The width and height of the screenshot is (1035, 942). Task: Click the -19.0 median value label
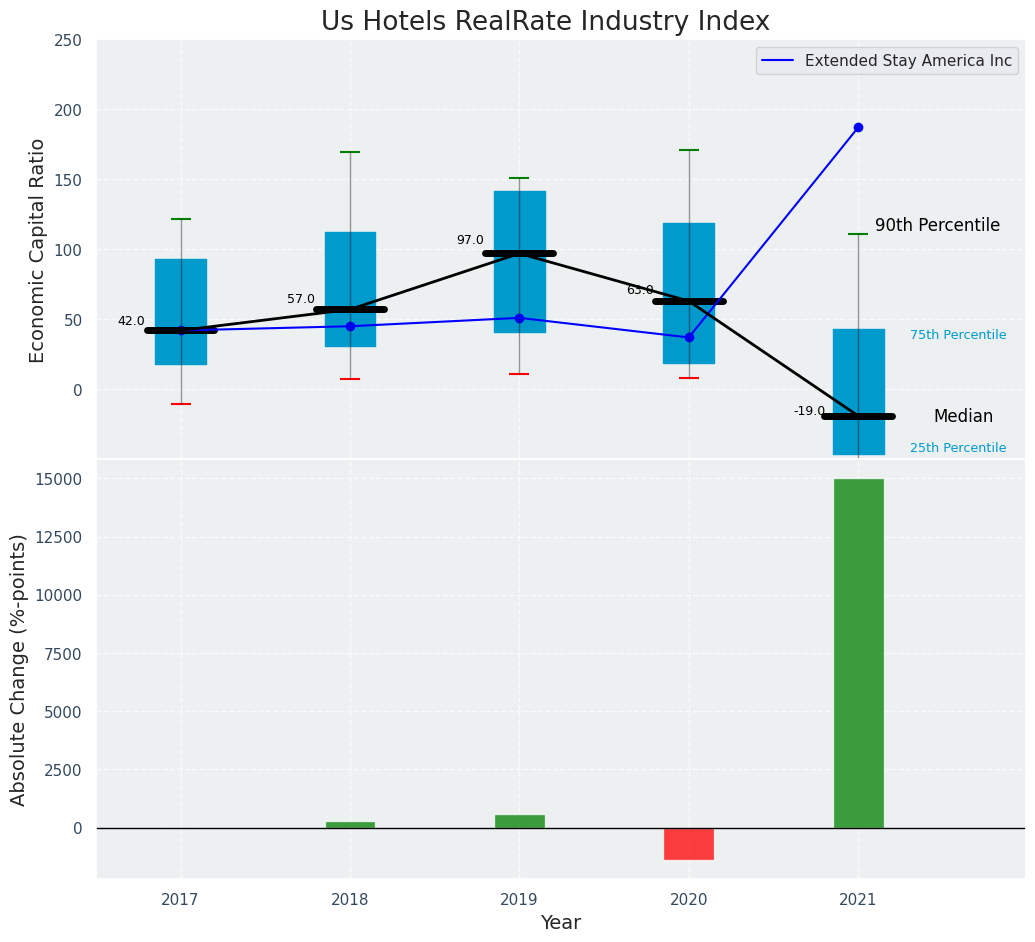(x=809, y=411)
